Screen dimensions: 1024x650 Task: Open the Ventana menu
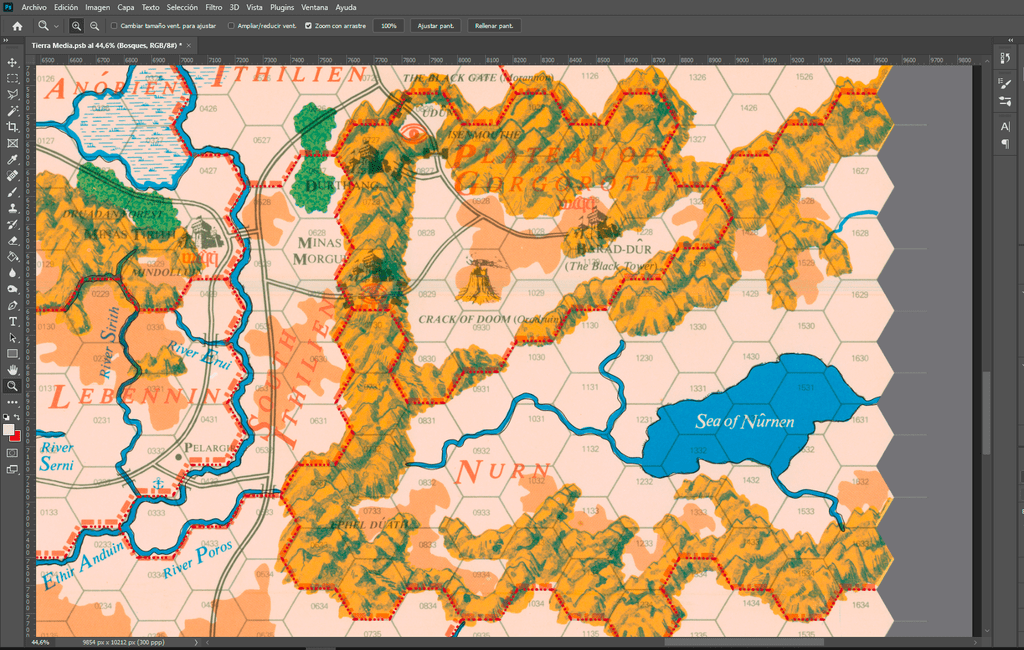pyautogui.click(x=315, y=7)
